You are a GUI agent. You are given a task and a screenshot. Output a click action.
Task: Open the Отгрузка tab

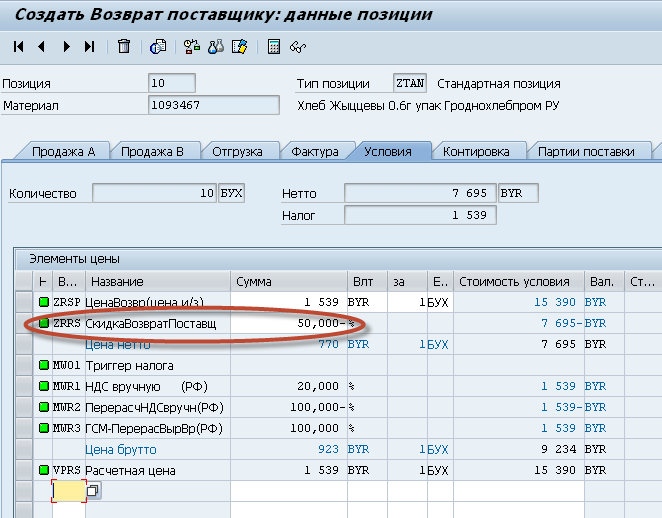coord(237,152)
